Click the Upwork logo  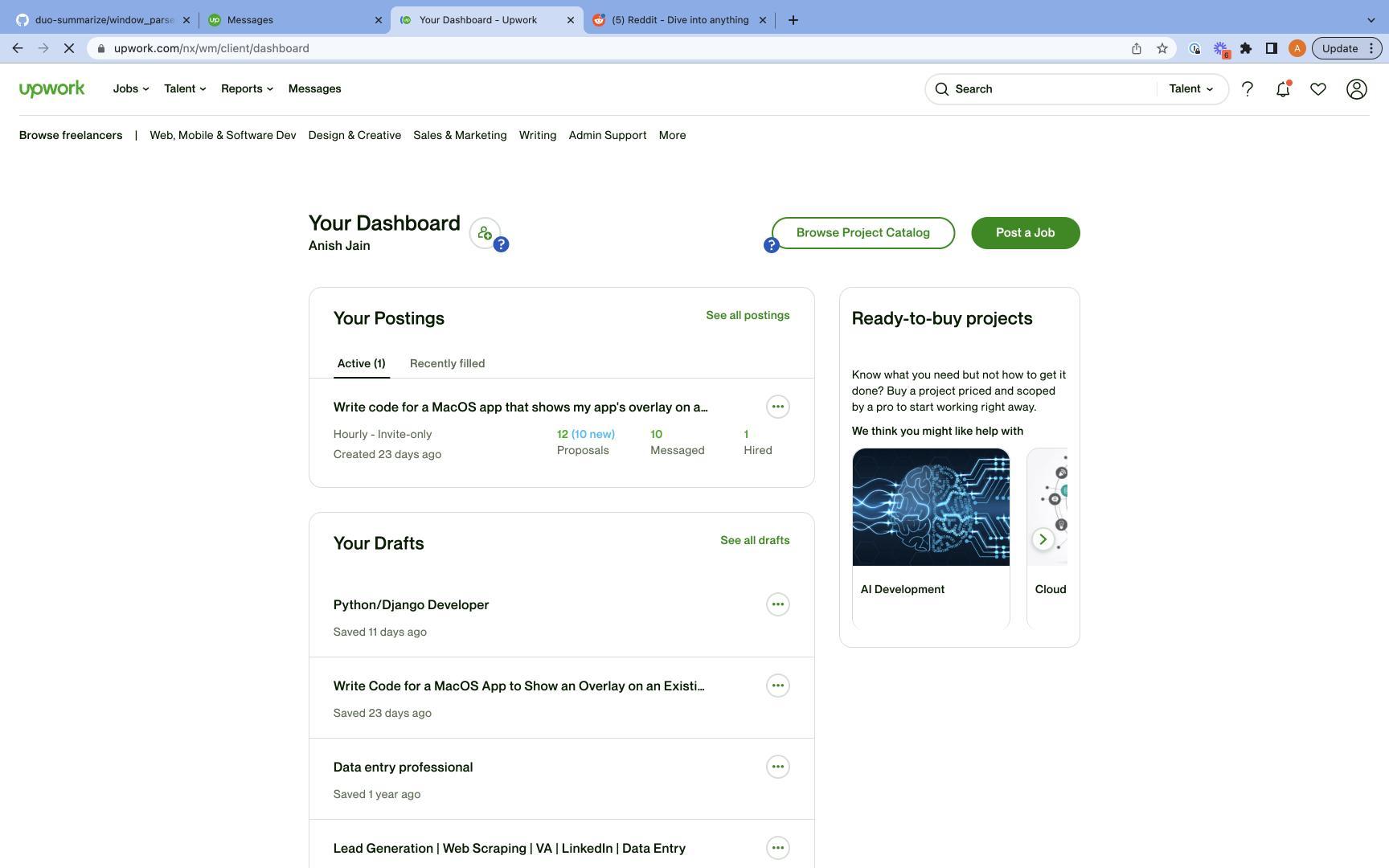coord(51,89)
